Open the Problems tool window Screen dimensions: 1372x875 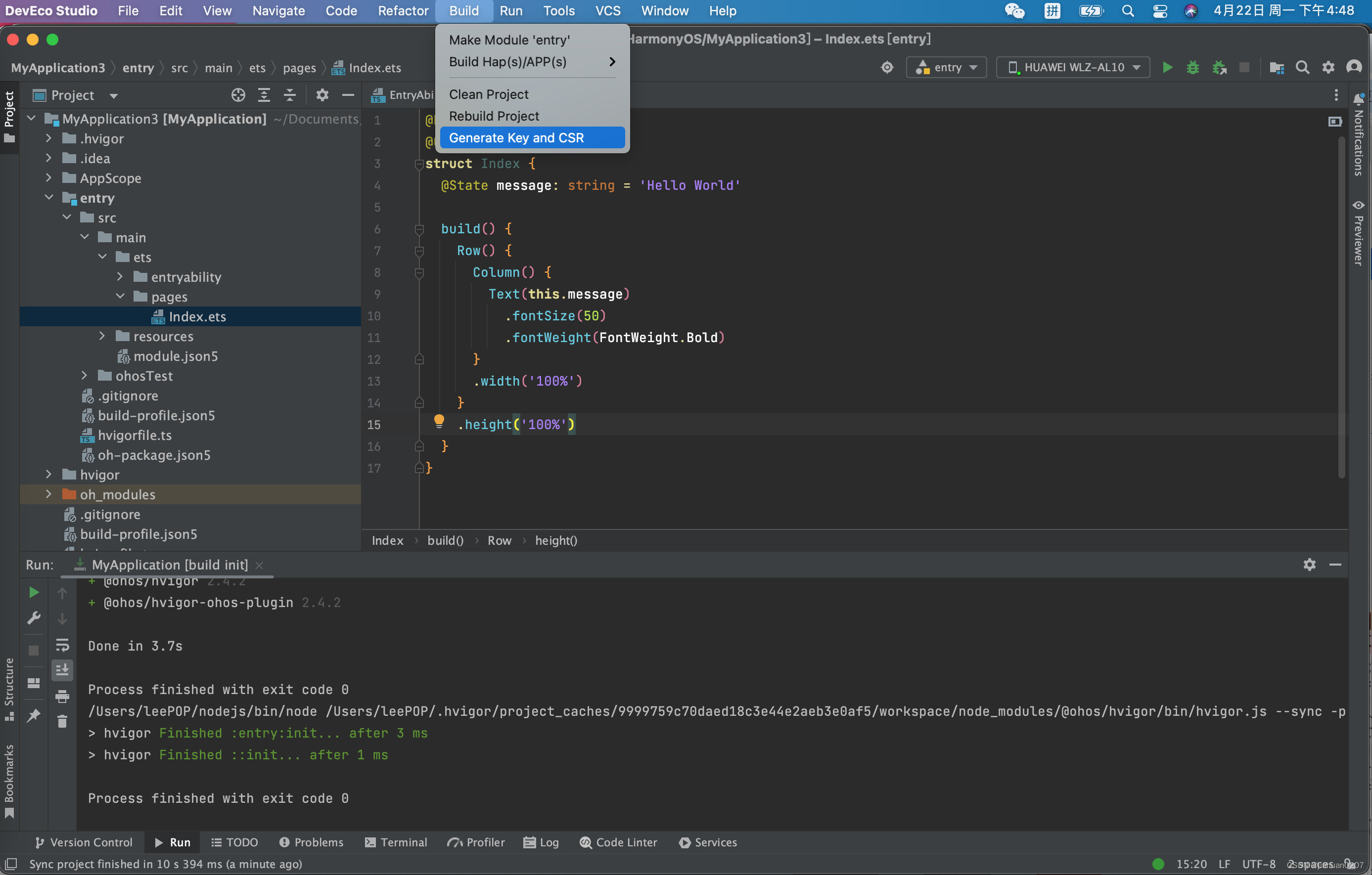click(x=311, y=842)
